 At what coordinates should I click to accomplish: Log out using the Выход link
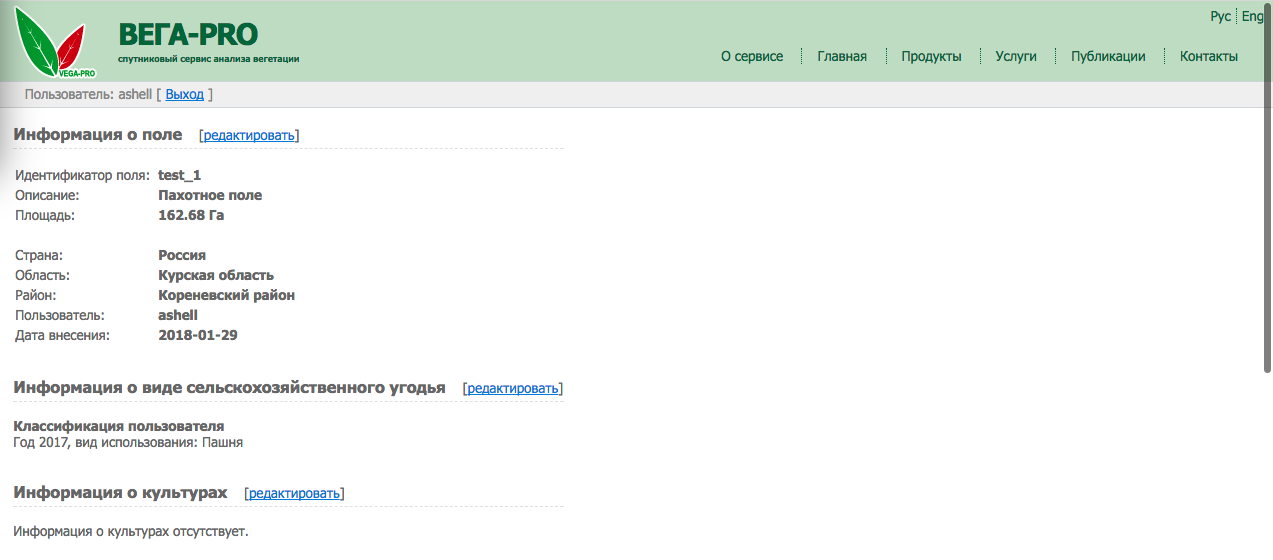point(184,95)
